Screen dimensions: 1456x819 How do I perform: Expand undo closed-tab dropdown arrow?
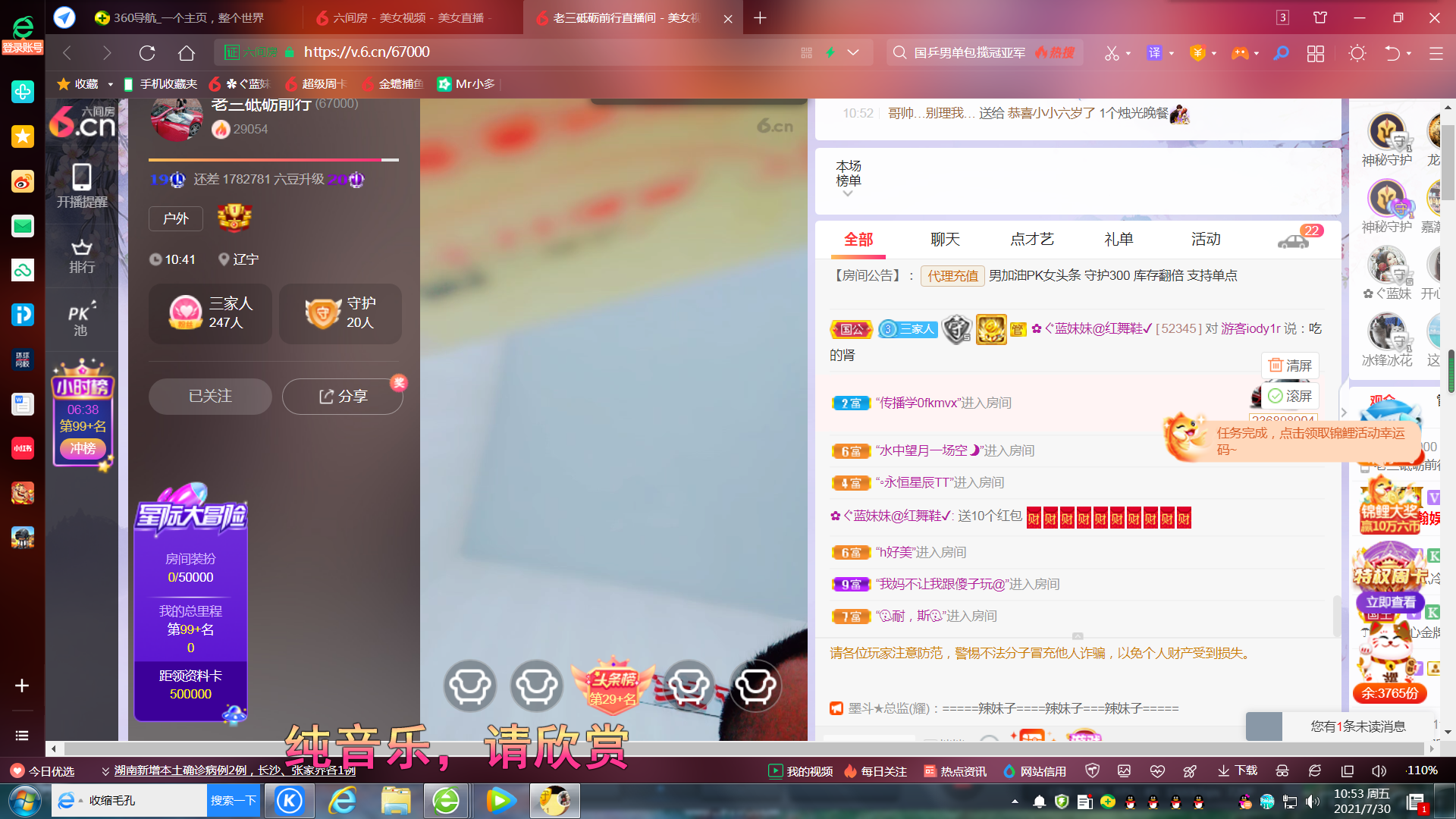coord(1409,53)
